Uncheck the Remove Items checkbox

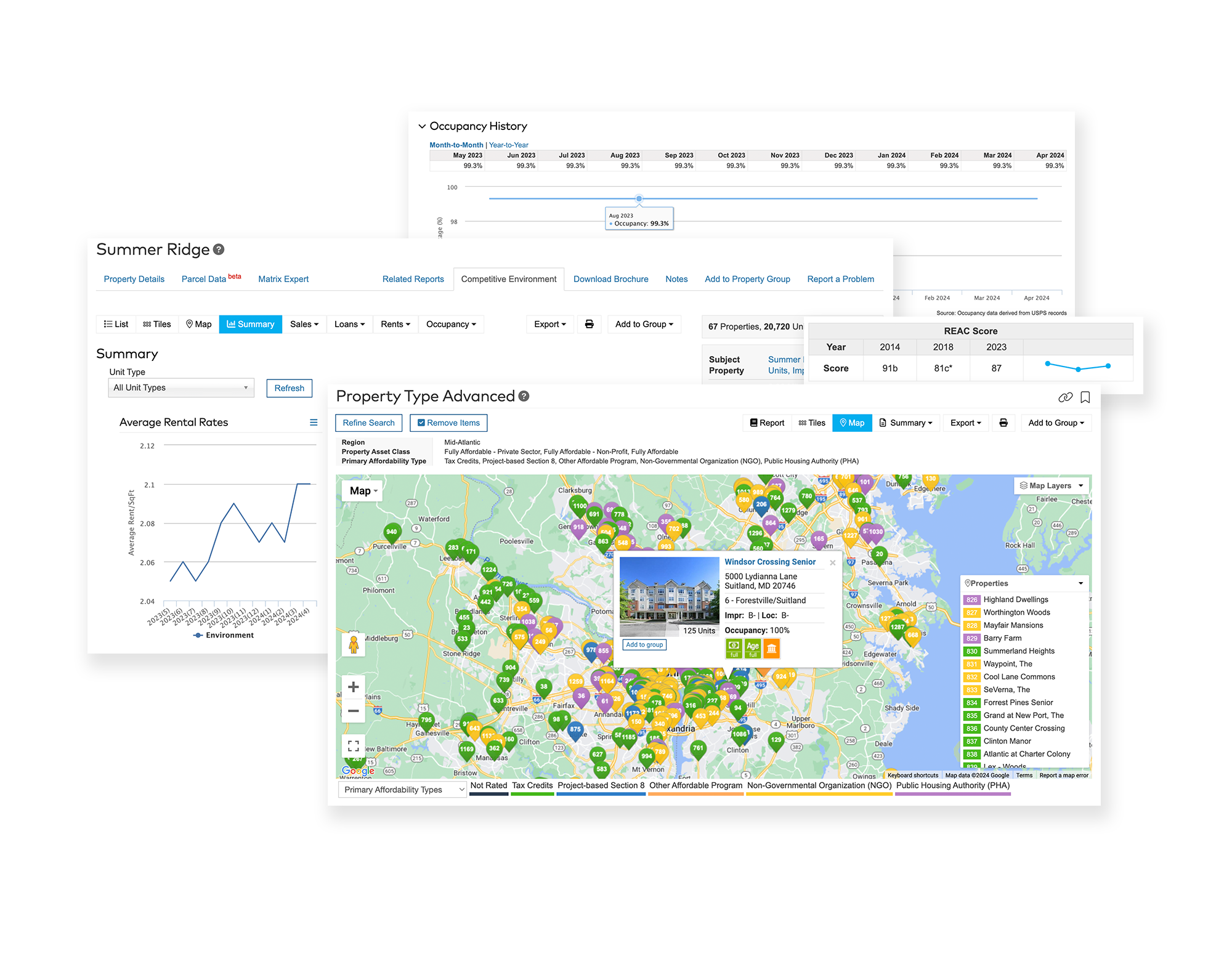pos(423,423)
